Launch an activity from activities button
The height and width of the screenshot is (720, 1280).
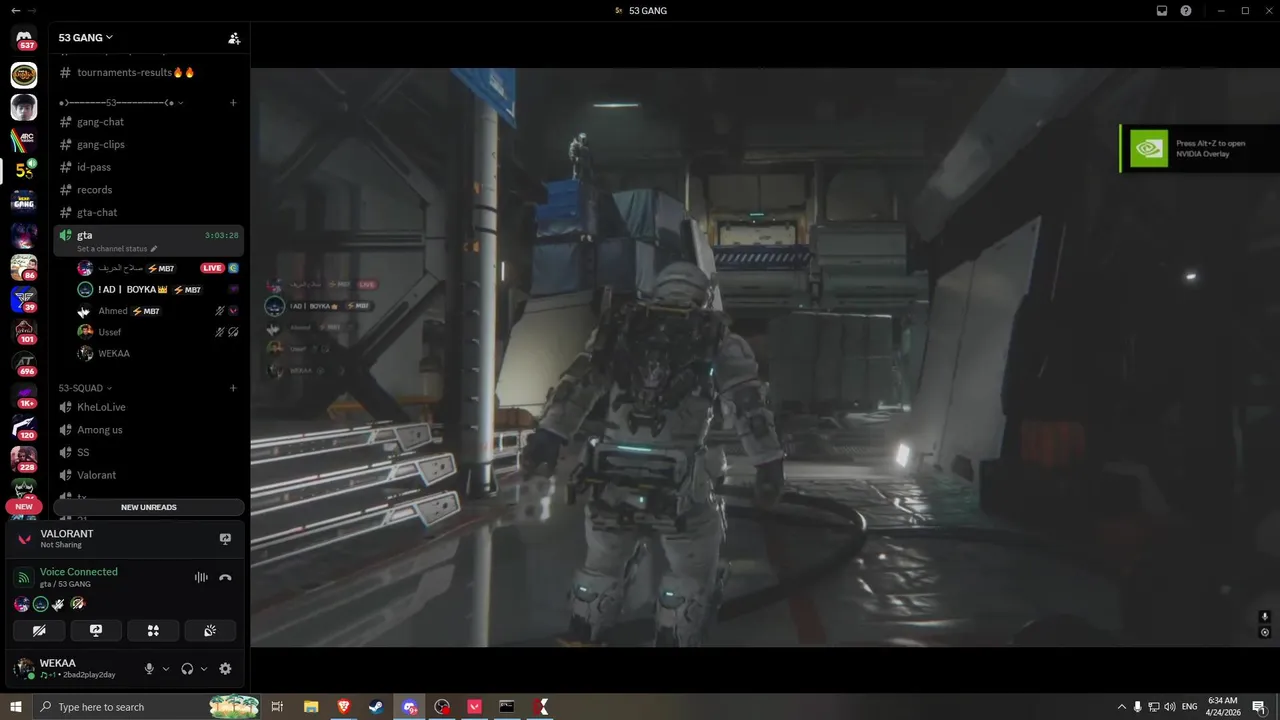point(153,630)
